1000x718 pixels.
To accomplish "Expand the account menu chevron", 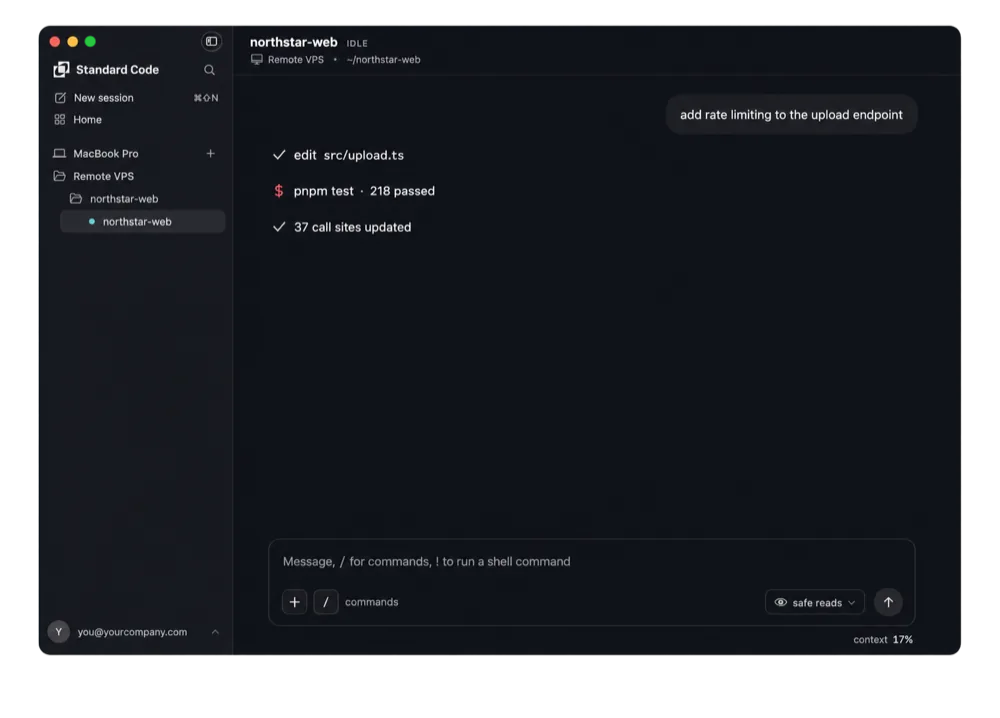I will click(x=215, y=632).
